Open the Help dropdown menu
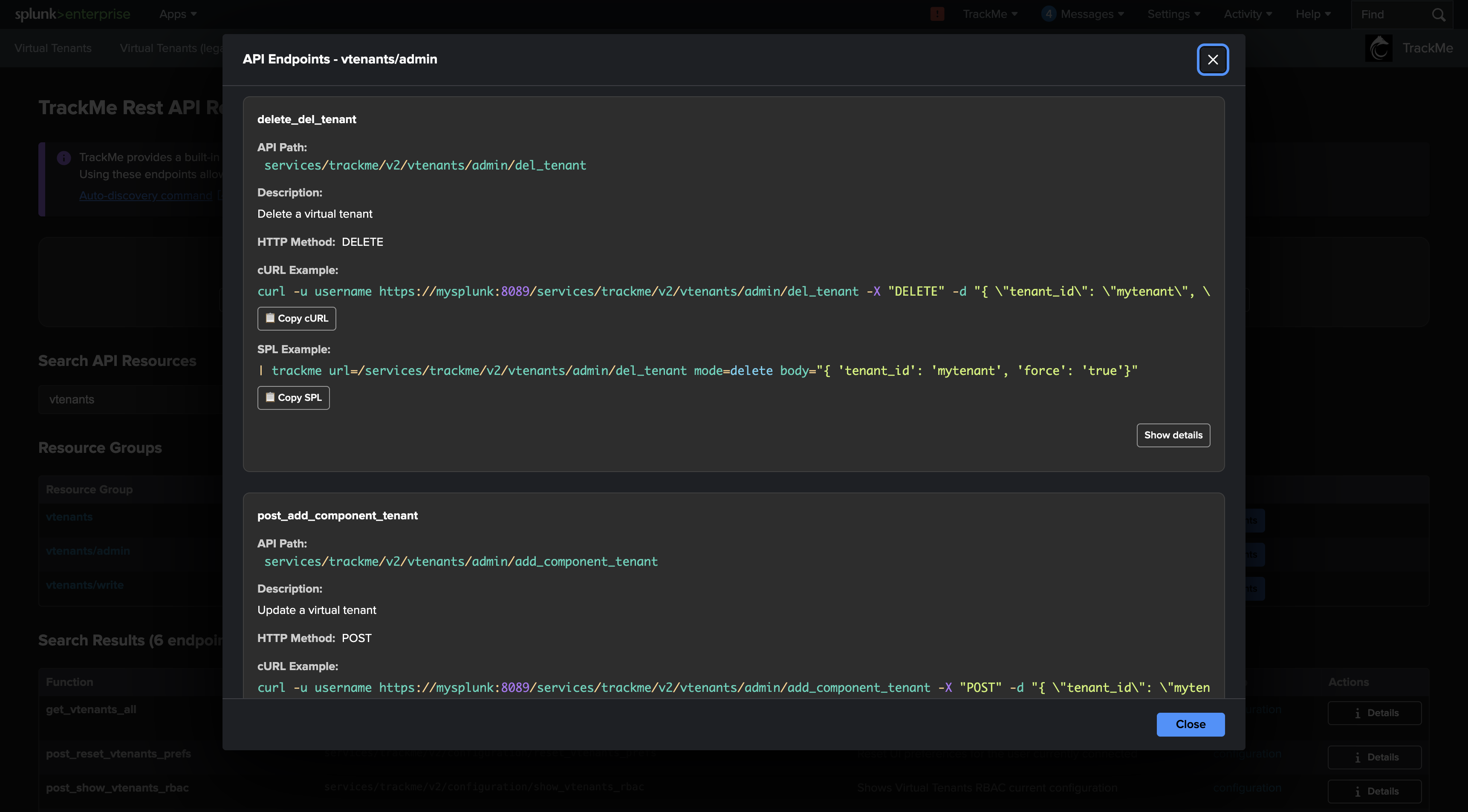The width and height of the screenshot is (1468, 812). [1312, 14]
